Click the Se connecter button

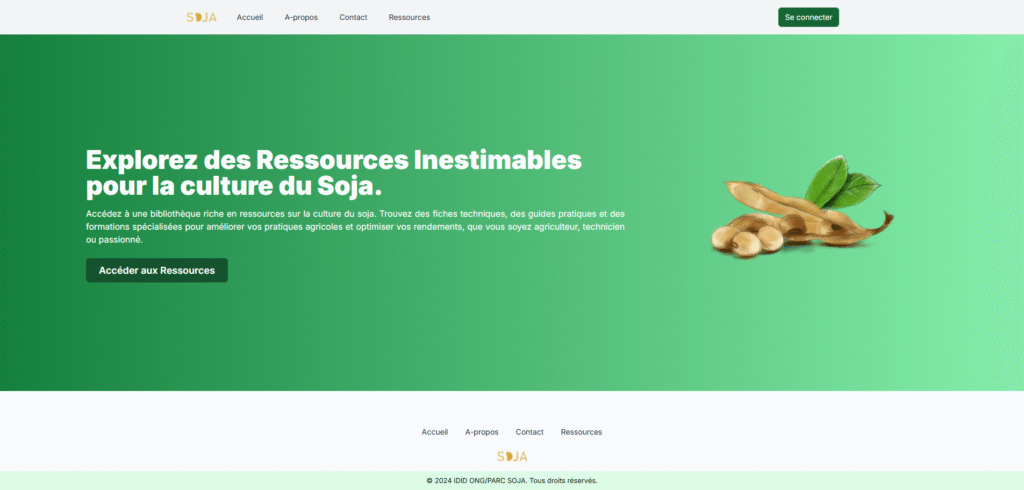pos(808,18)
